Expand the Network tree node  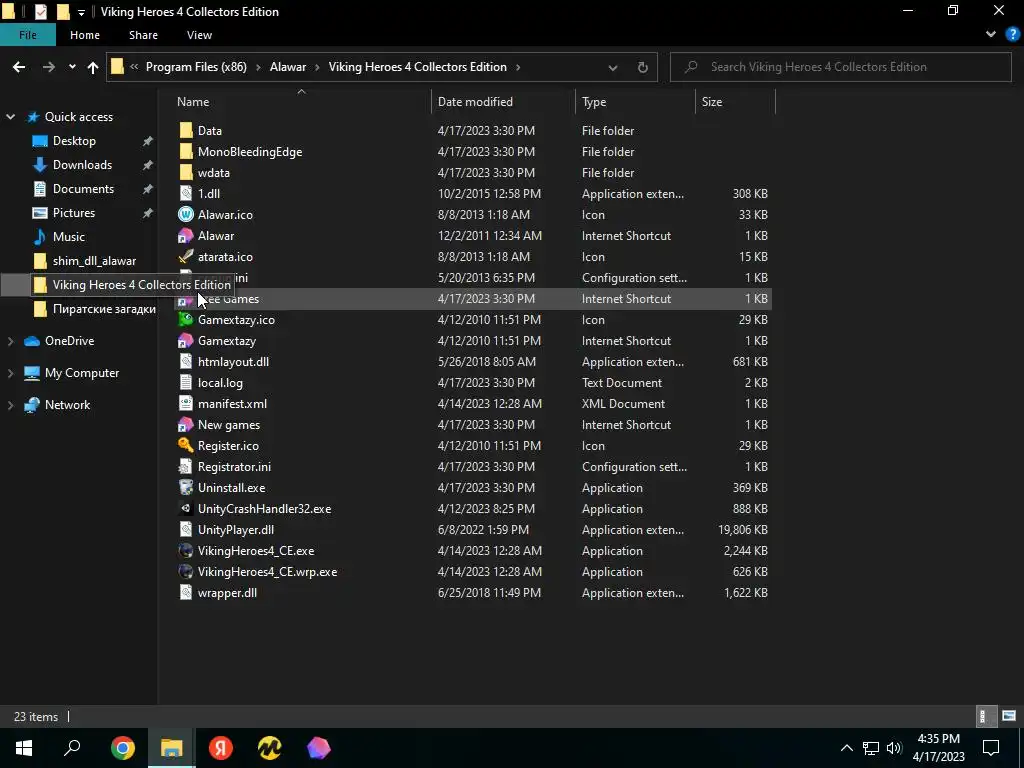click(10, 405)
